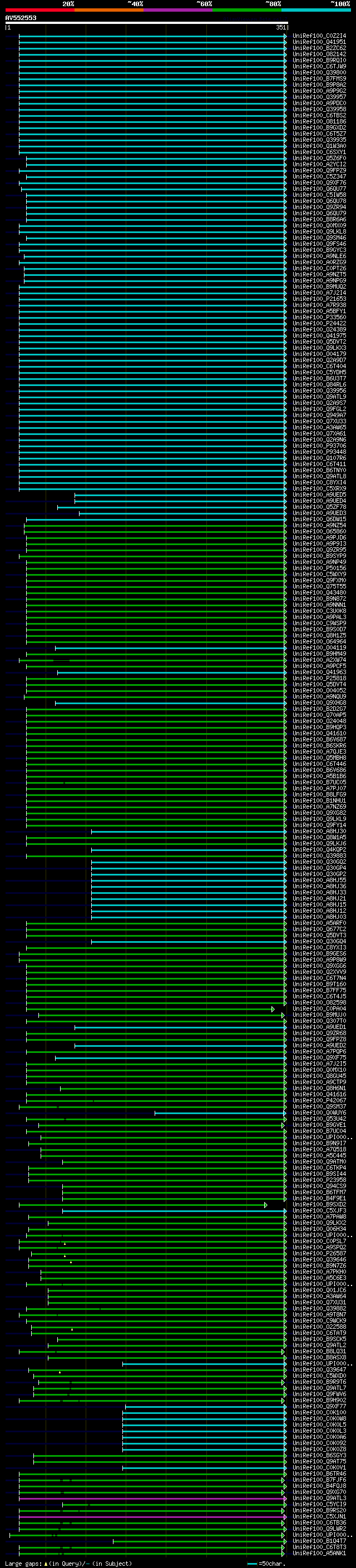Select the UniRef100_Q8H6N1 label
The width and height of the screenshot is (356, 1568).
point(319,1089)
